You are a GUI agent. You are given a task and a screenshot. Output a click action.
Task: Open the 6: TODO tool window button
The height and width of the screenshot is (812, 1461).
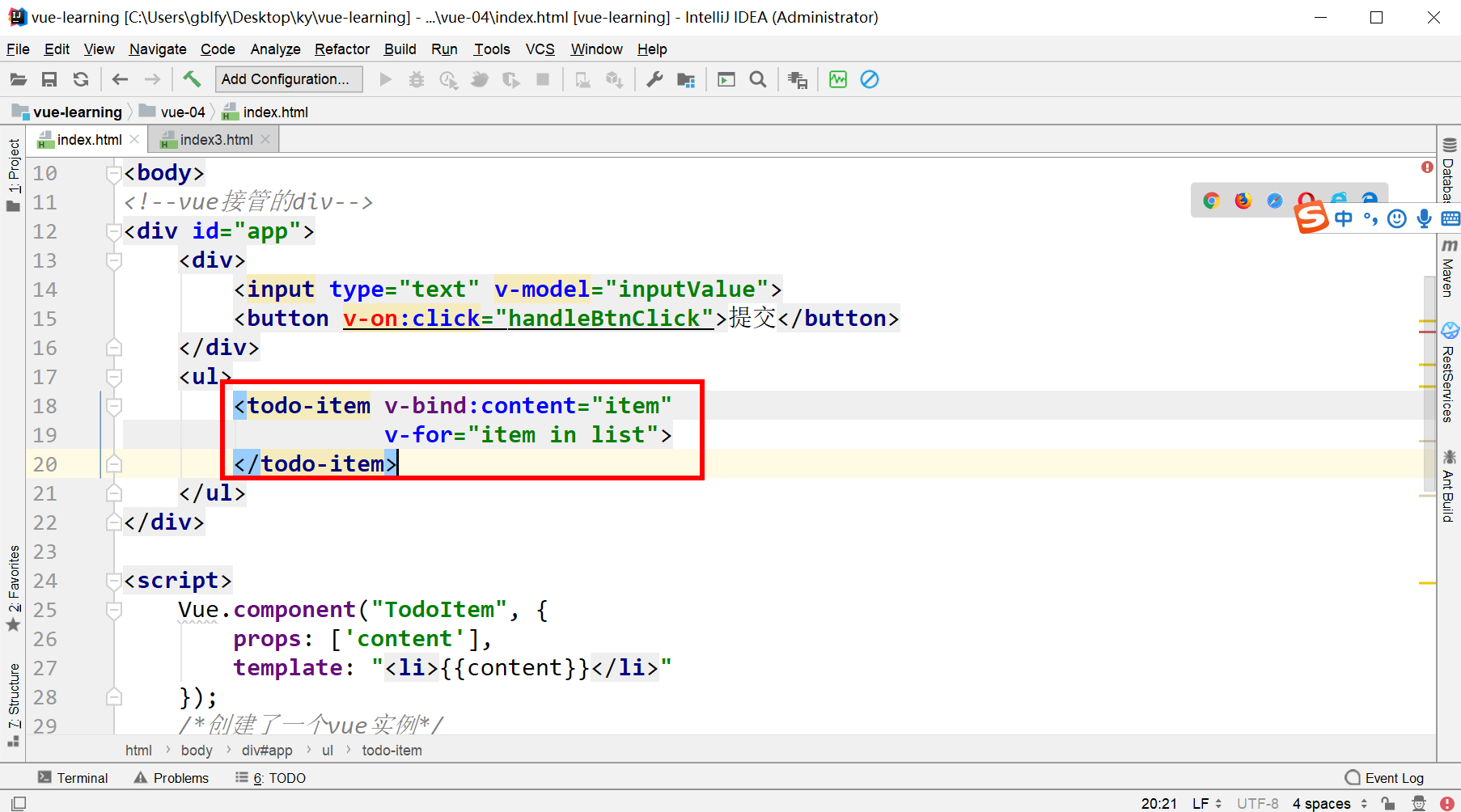(x=270, y=778)
